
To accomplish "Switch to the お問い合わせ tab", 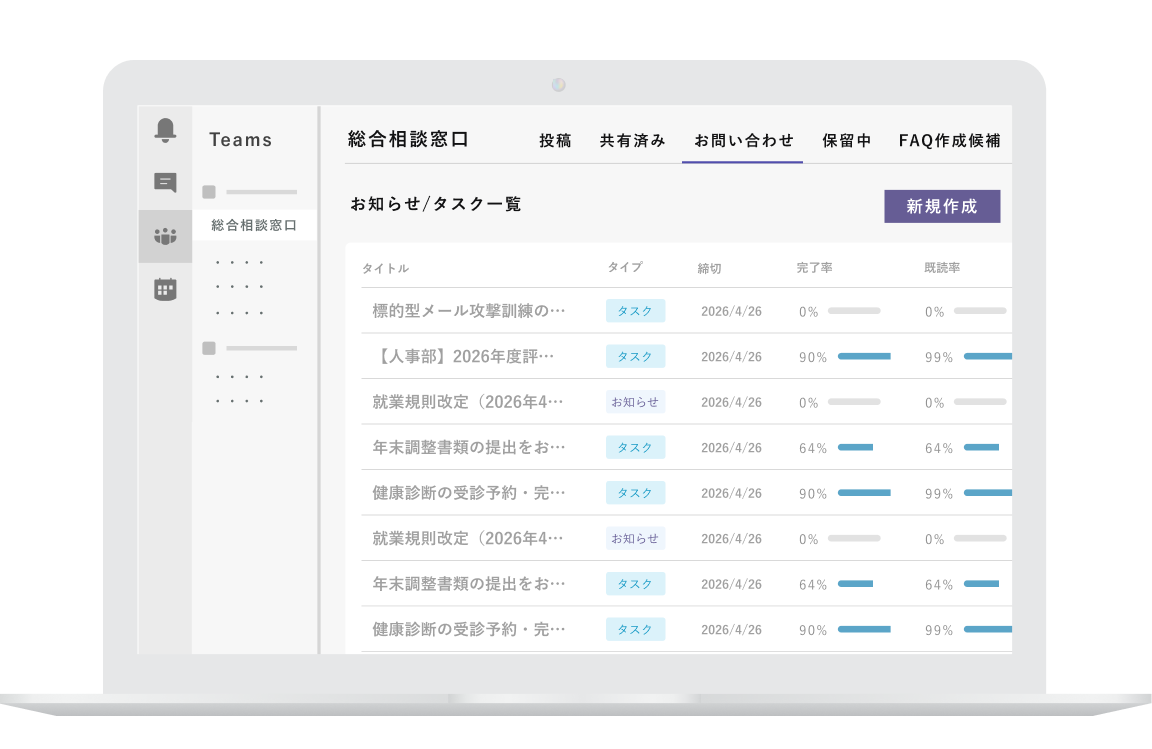I will click(744, 140).
